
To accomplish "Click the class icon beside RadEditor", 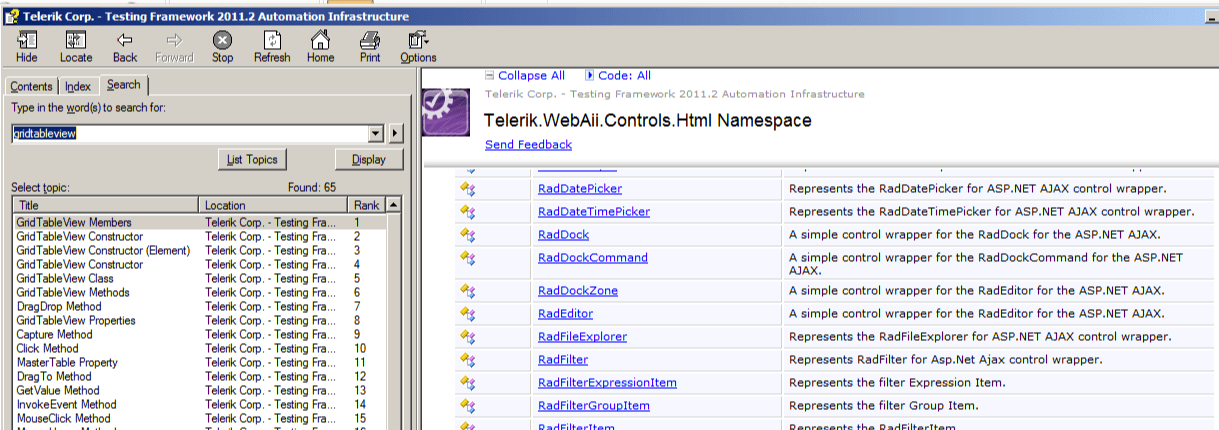I will pos(467,314).
